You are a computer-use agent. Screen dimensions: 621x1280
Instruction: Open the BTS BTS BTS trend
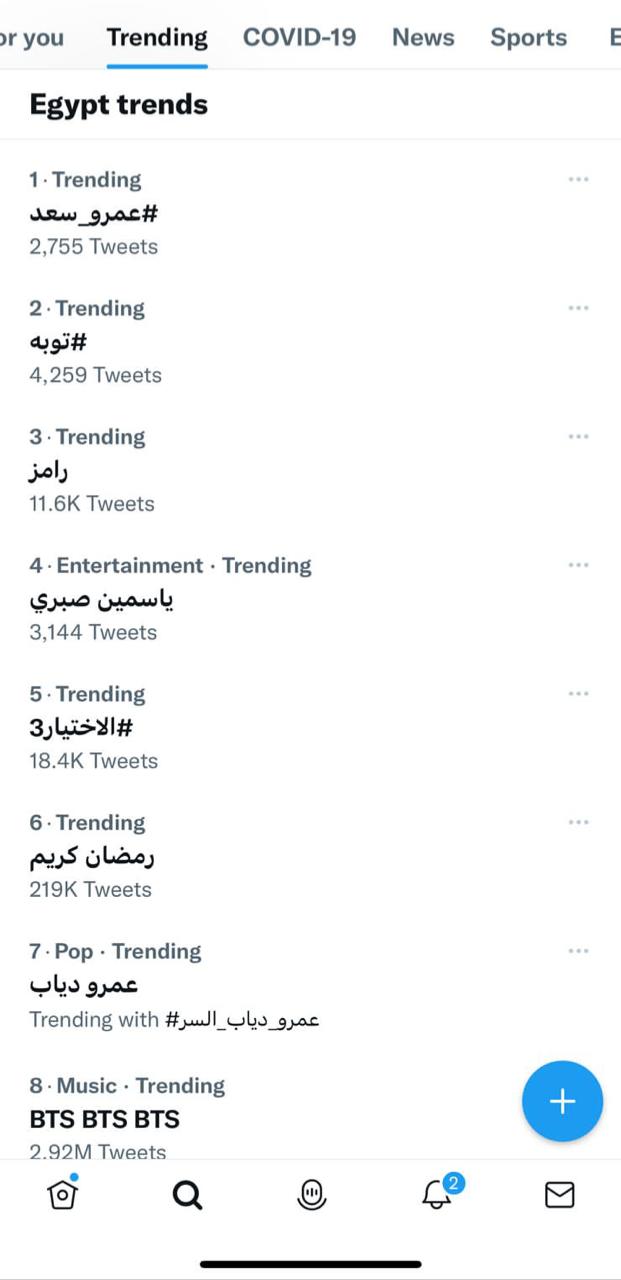pyautogui.click(x=105, y=1118)
